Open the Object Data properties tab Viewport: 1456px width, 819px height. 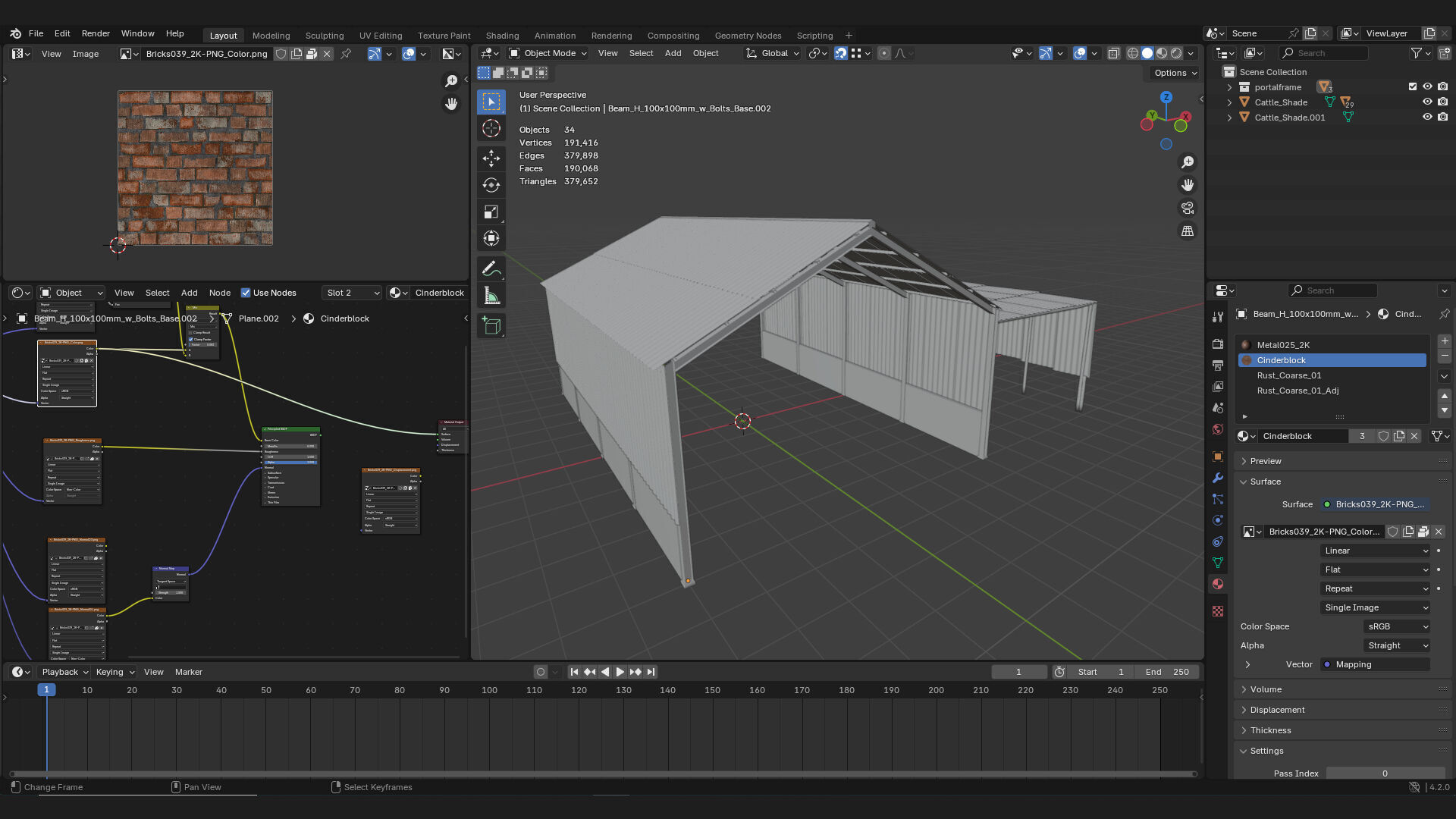[1218, 563]
